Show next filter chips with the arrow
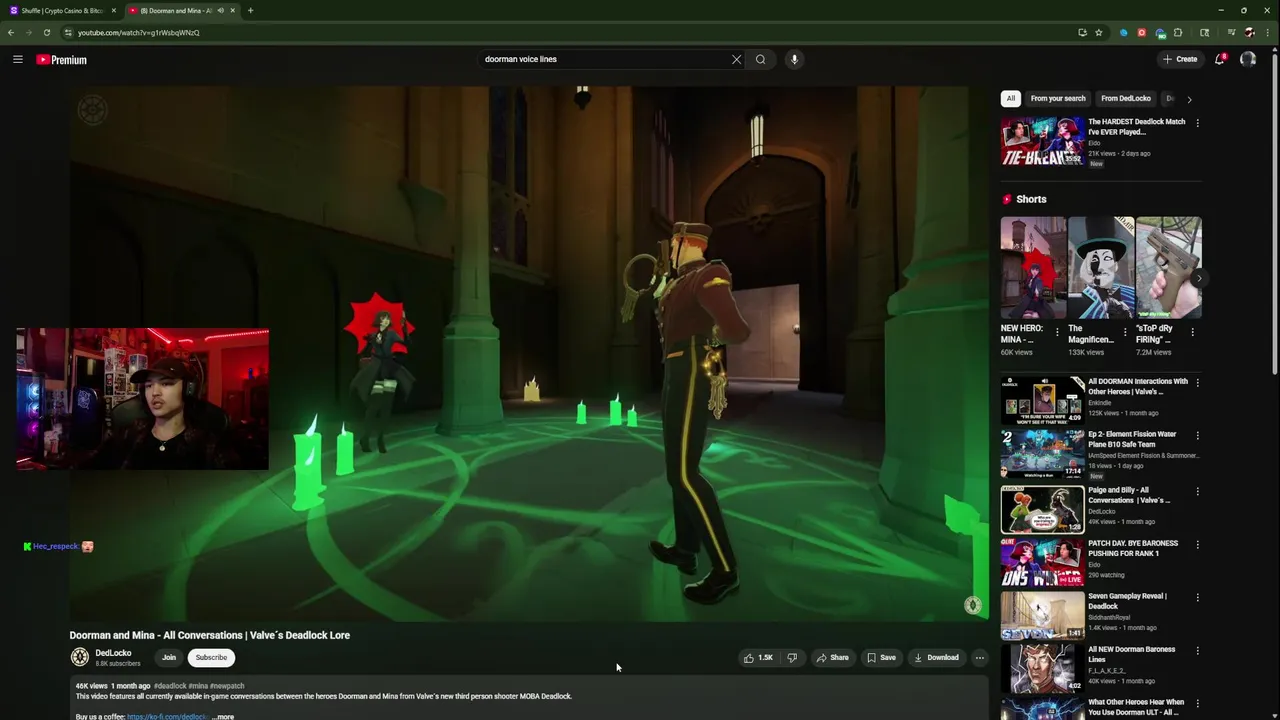Screen dimensions: 1280x720 tap(1189, 99)
